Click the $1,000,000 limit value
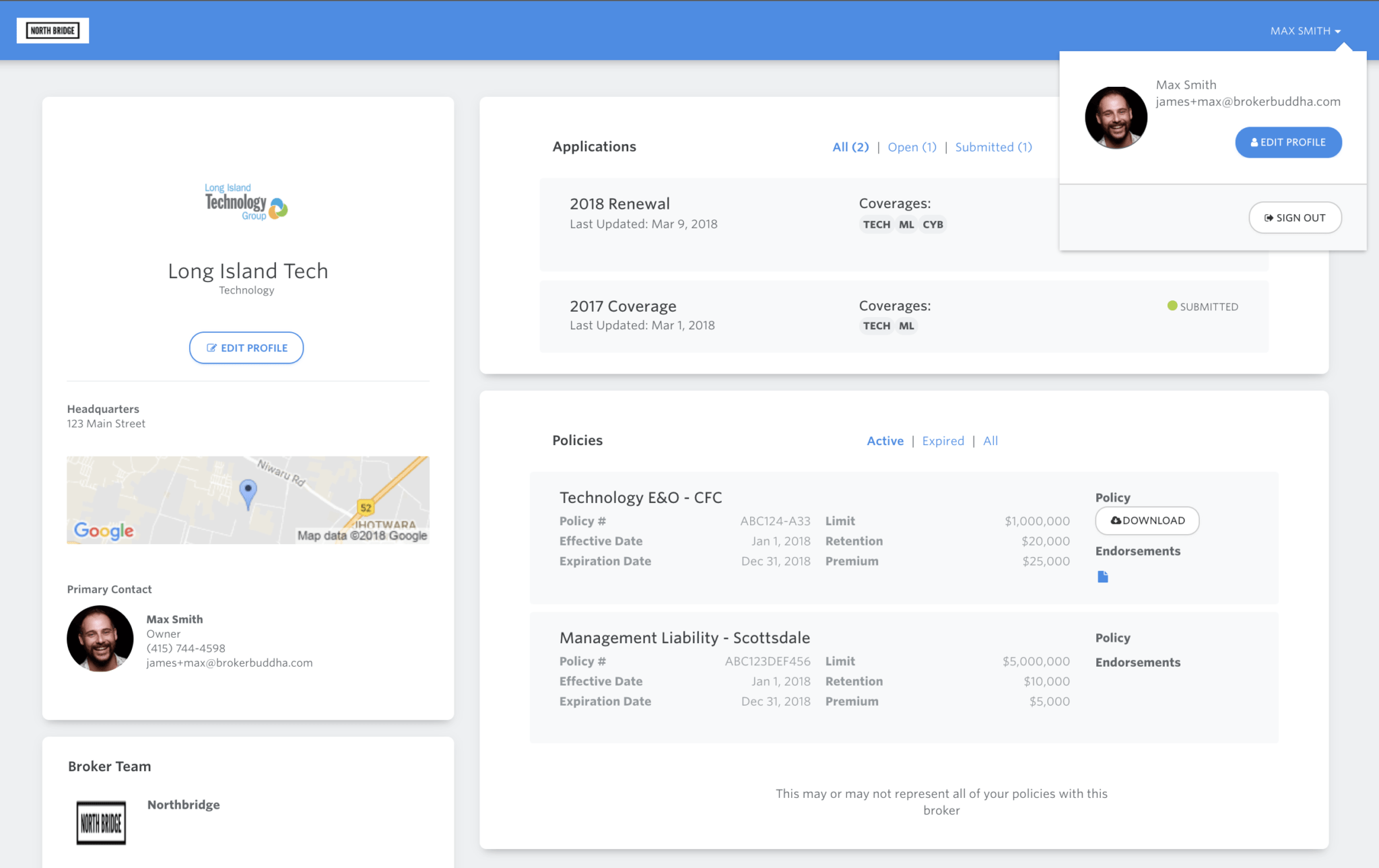The image size is (1379, 868). (x=1037, y=521)
